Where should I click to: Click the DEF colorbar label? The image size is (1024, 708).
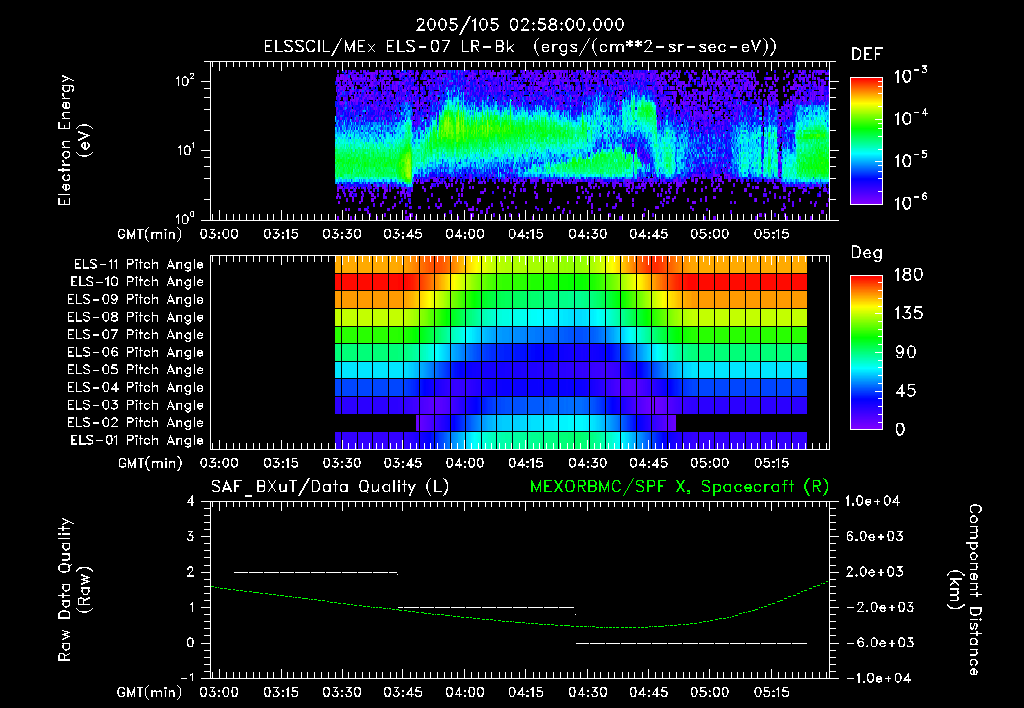click(x=867, y=54)
